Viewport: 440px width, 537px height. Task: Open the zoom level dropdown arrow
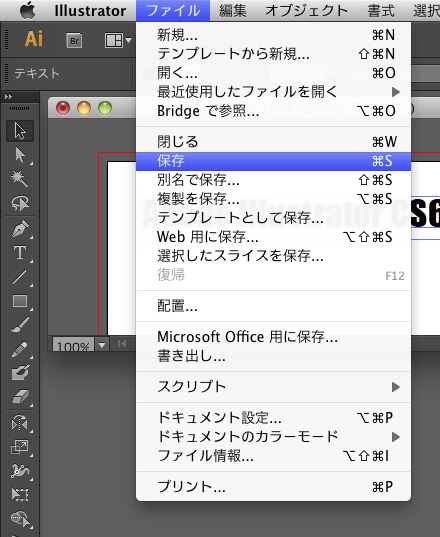pyautogui.click(x=102, y=345)
